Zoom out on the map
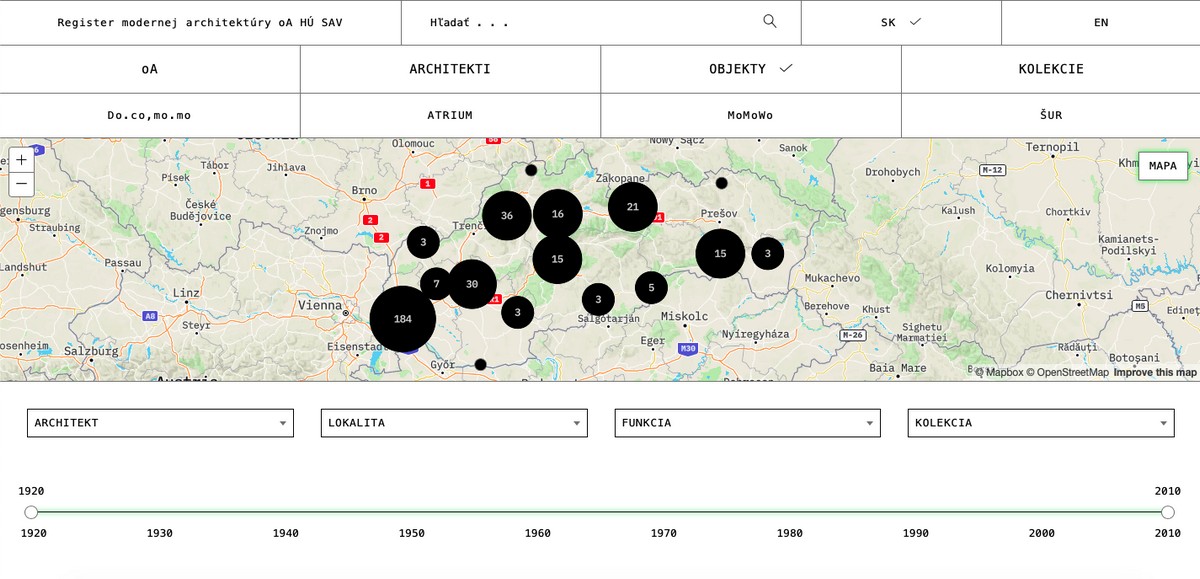This screenshot has height=579, width=1200. coord(21,184)
